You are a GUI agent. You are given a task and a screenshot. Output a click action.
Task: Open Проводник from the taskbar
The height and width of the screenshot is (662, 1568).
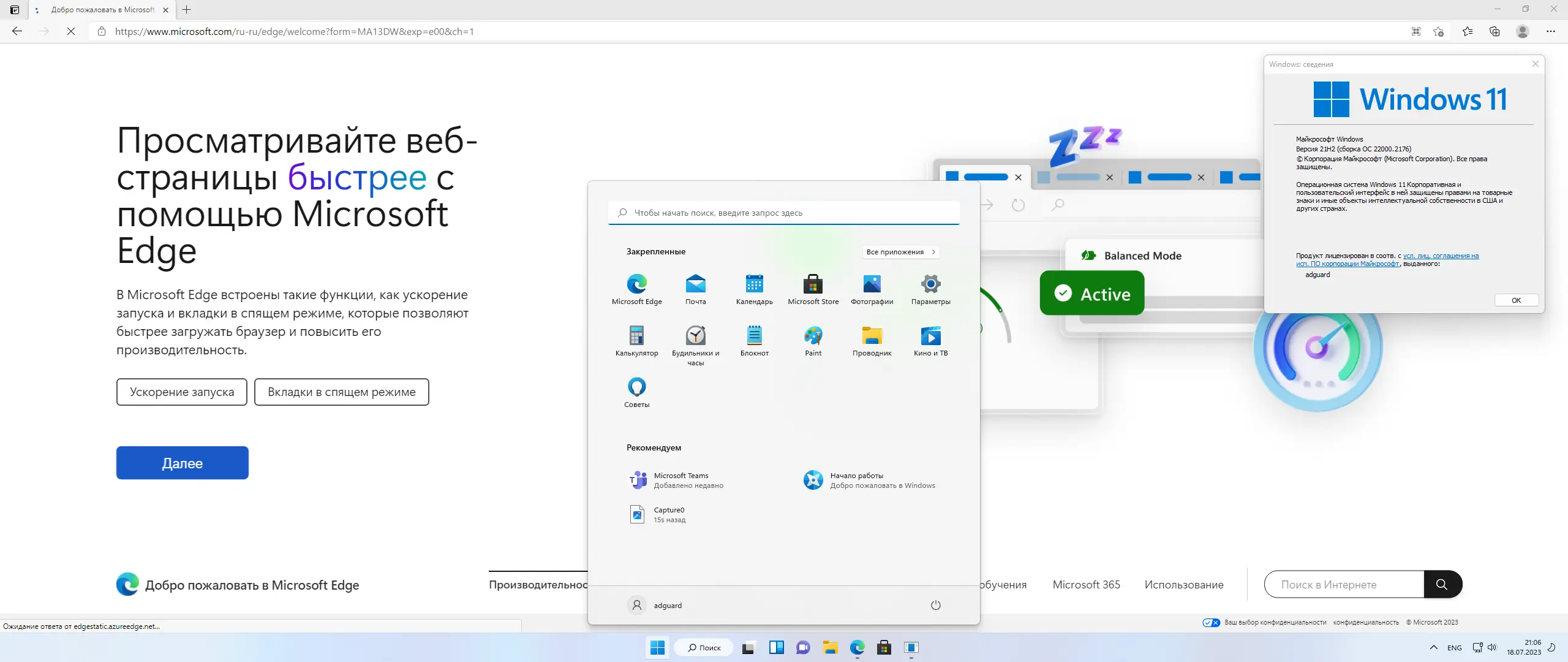click(x=830, y=647)
